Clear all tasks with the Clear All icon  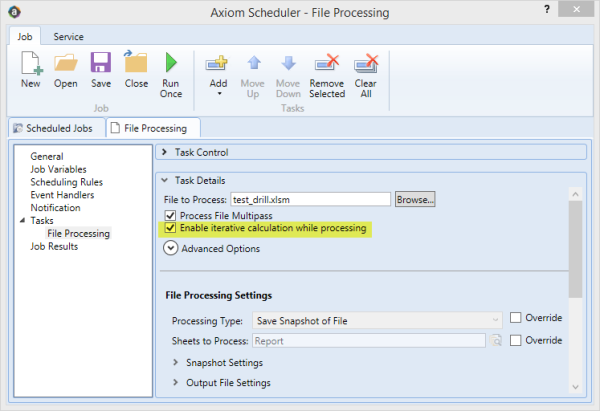click(366, 63)
